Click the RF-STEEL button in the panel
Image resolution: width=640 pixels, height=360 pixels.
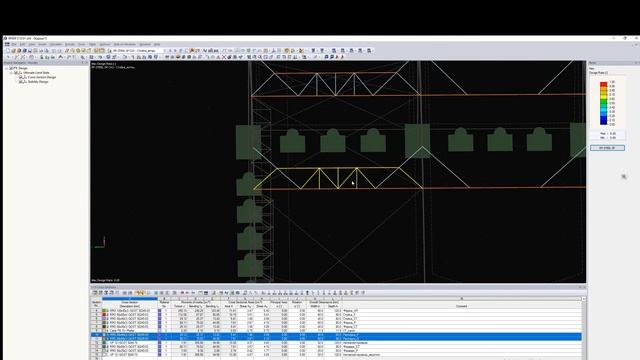click(607, 148)
